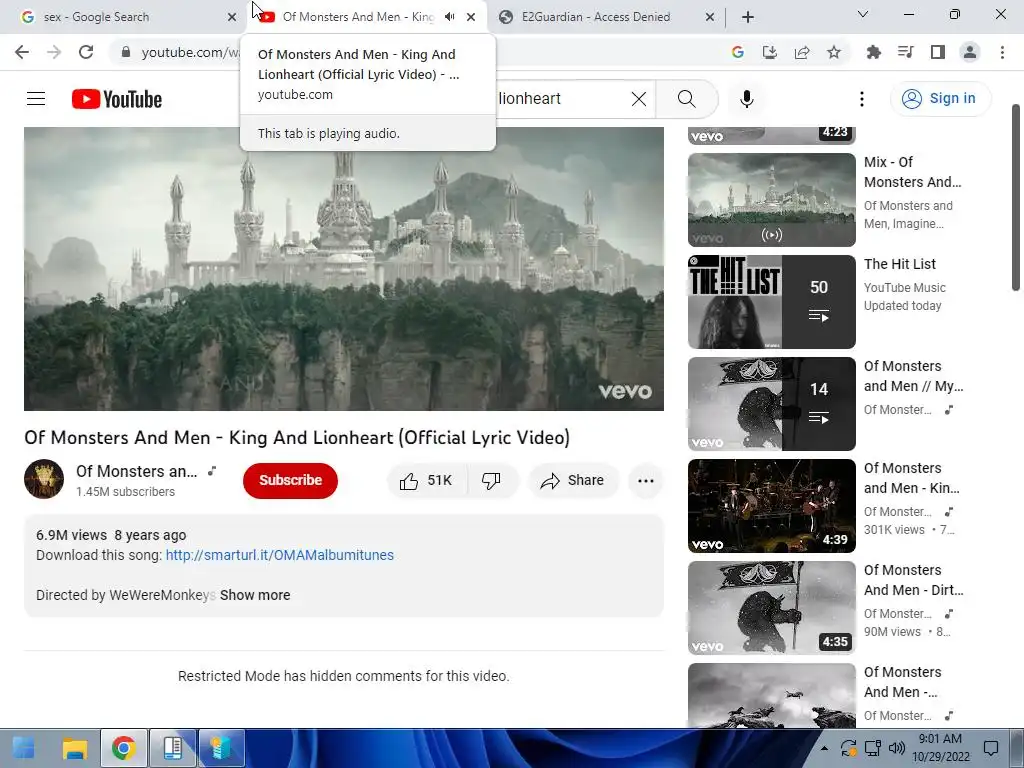The width and height of the screenshot is (1024, 768).
Task: Reload the current page
Action: click(86, 52)
